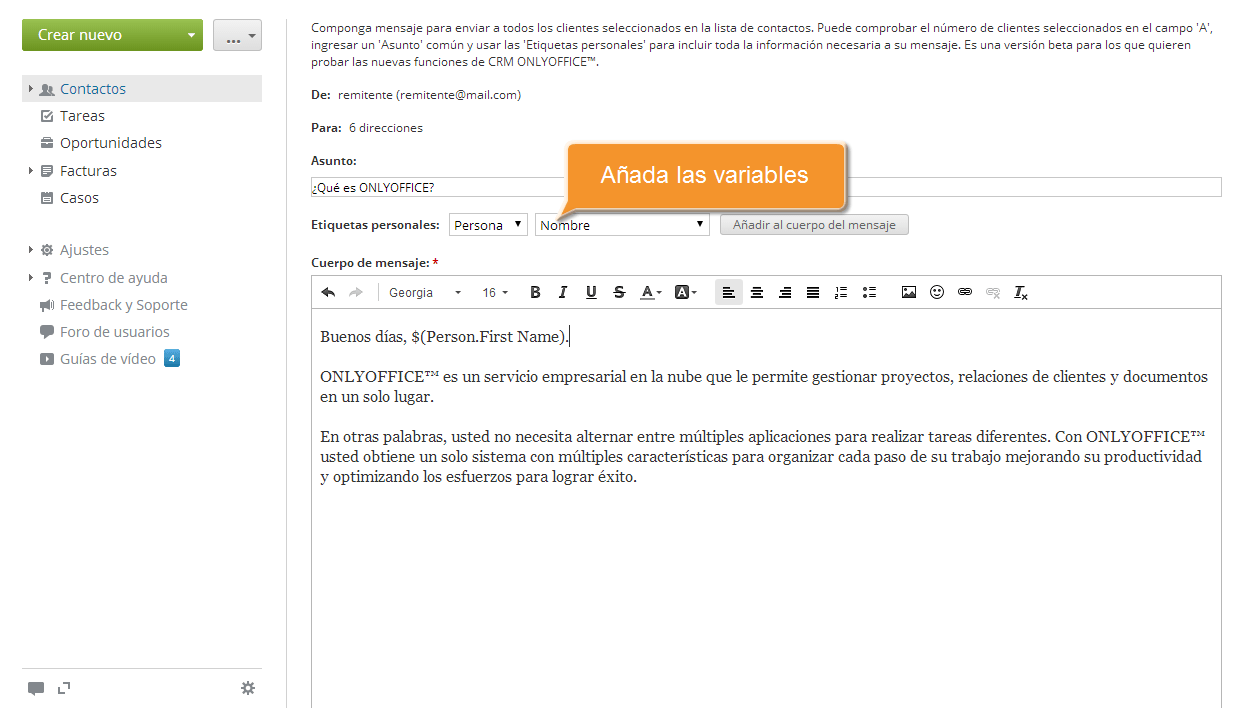Open Centro de ayuda link
This screenshot has height=708, width=1240.
coord(114,278)
